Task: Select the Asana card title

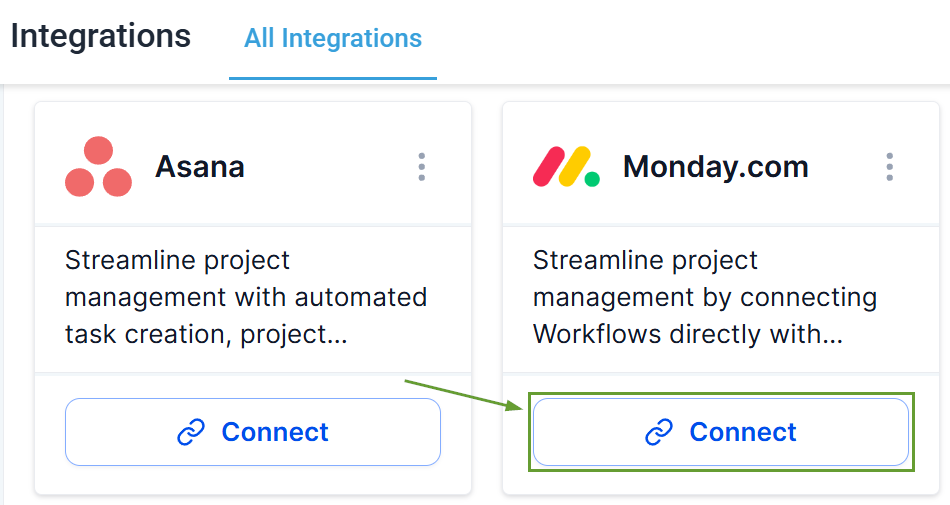Action: (x=200, y=167)
